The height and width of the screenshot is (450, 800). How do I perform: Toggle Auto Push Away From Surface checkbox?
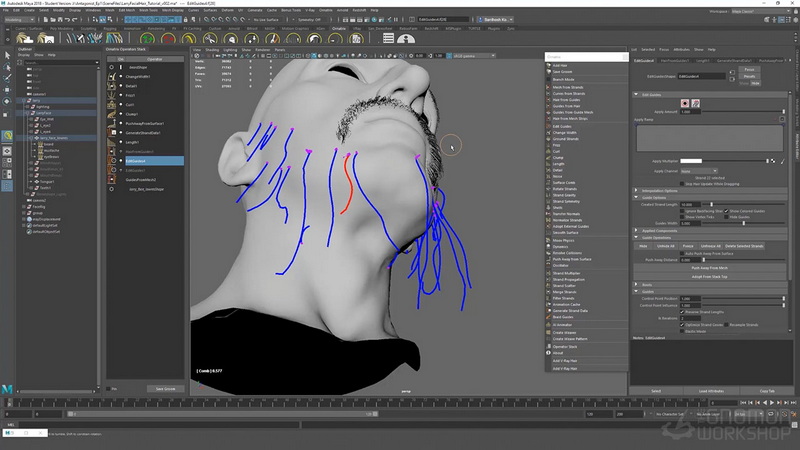(682, 253)
